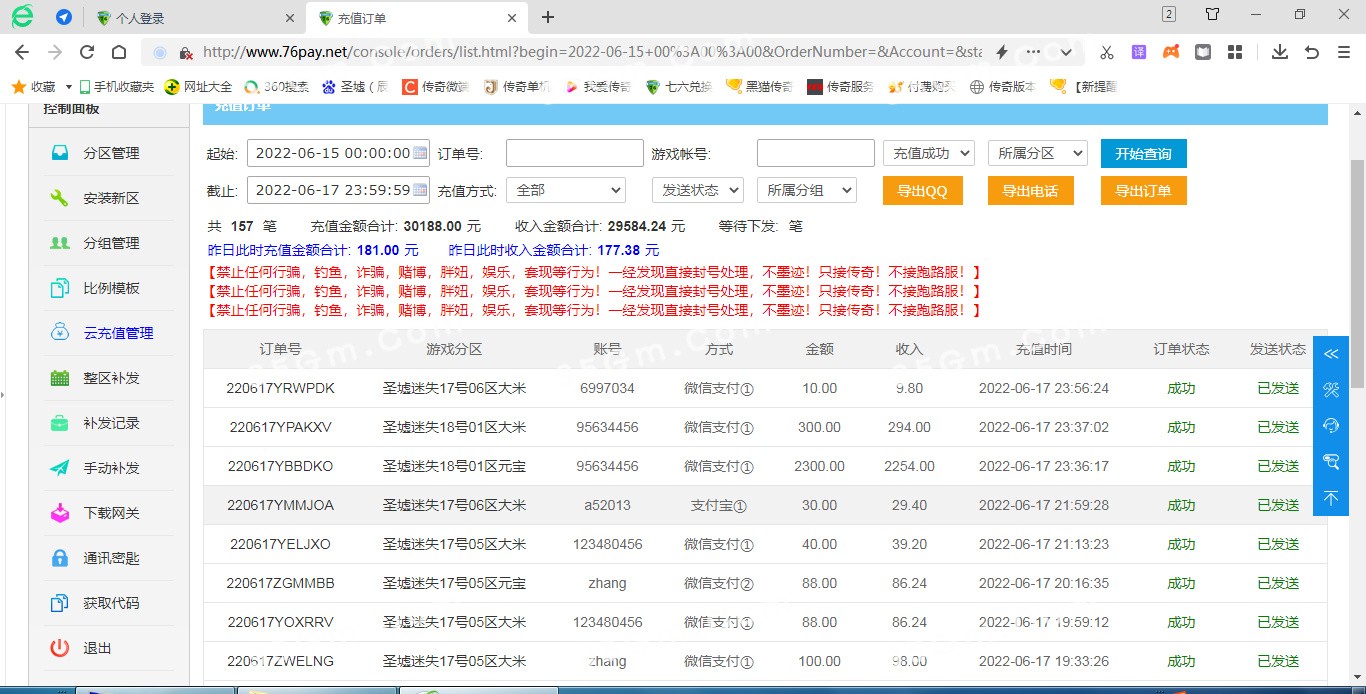Click order number 220617ZGMMBB
Screen dimensions: 1366x694
pyautogui.click(x=280, y=583)
